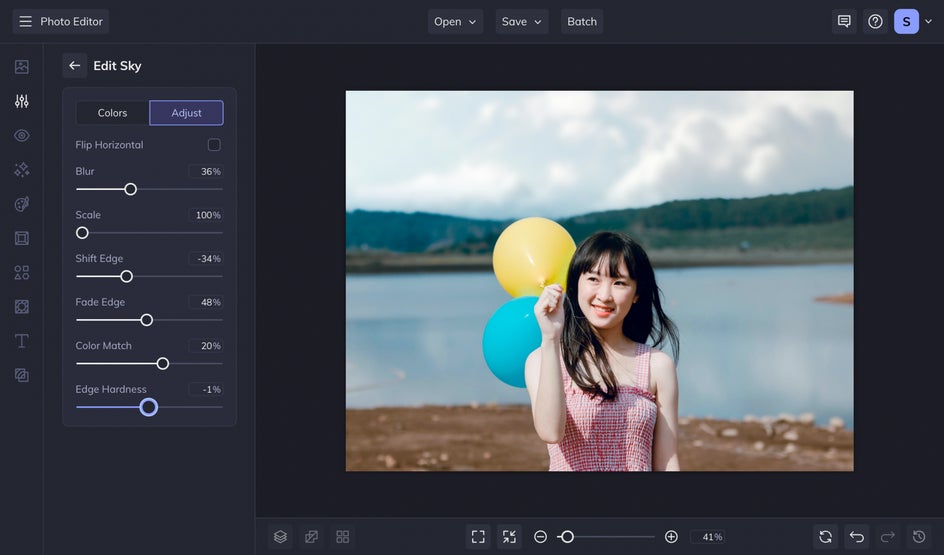Click the Blur slider handle
The height and width of the screenshot is (555, 944).
click(131, 189)
